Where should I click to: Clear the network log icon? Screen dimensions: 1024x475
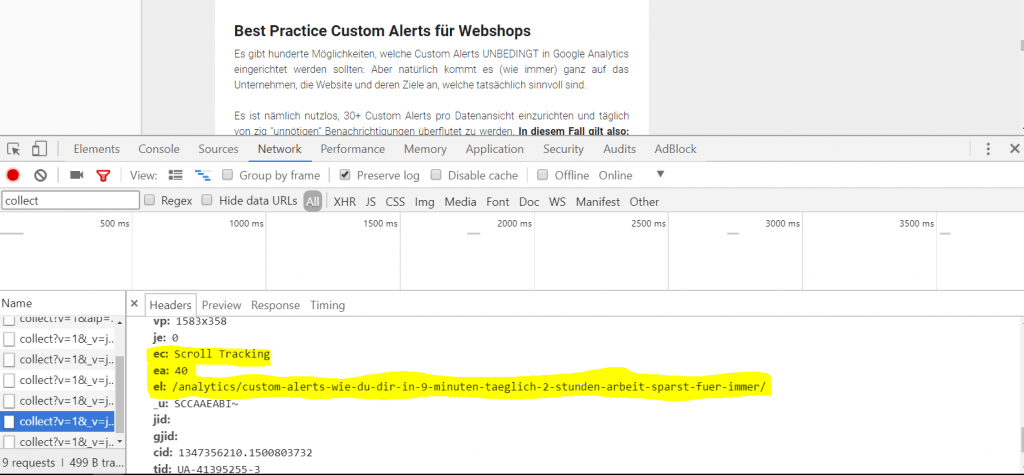point(40,175)
